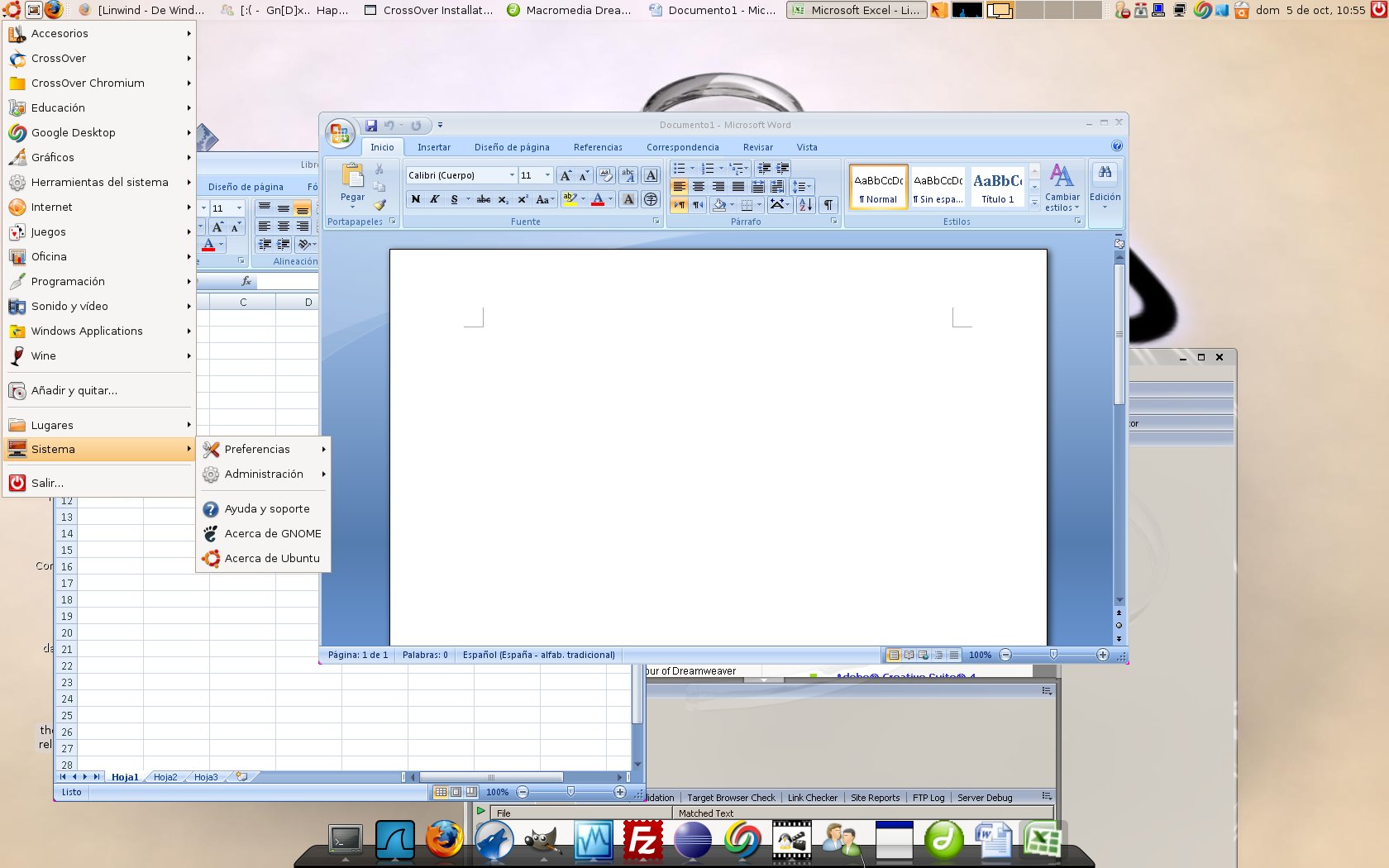Open the Calibri (Cuerpo) font name dropdown
Viewport: 1389px width, 868px height.
pyautogui.click(x=513, y=175)
